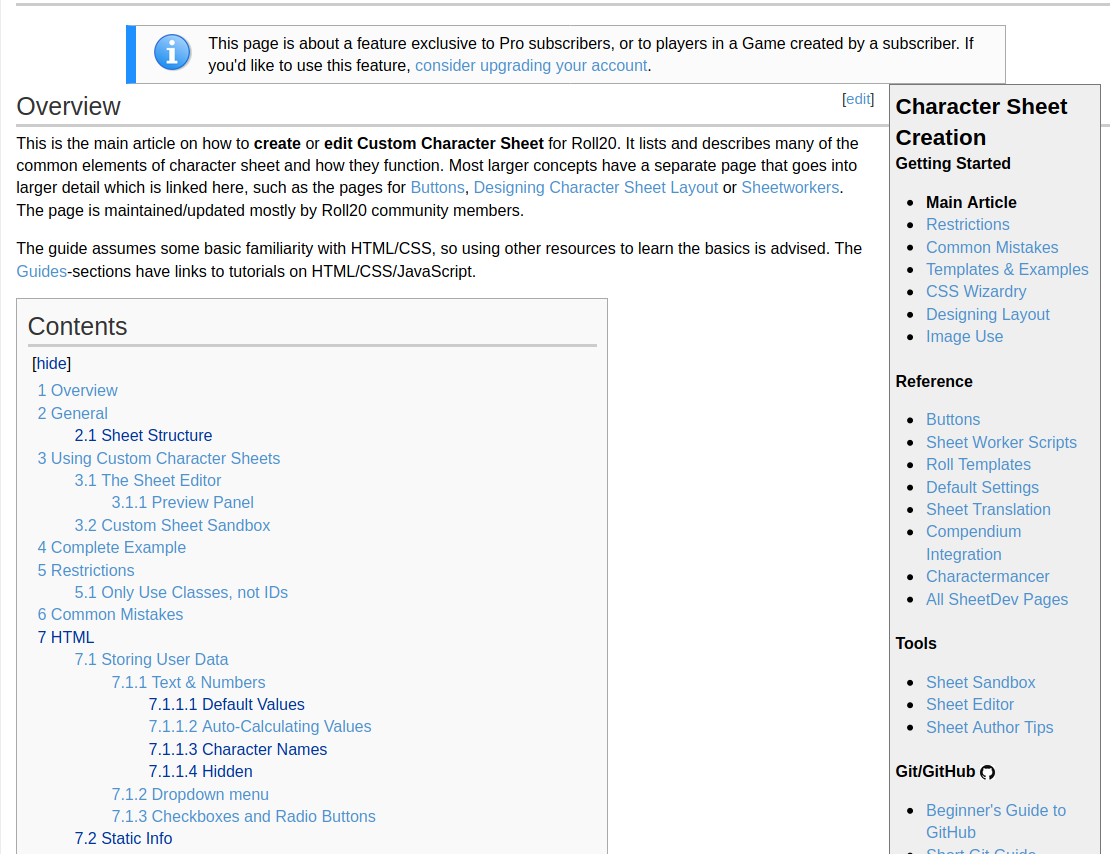1110x854 pixels.
Task: Go to Designing Layout sidebar link
Action: pos(988,314)
